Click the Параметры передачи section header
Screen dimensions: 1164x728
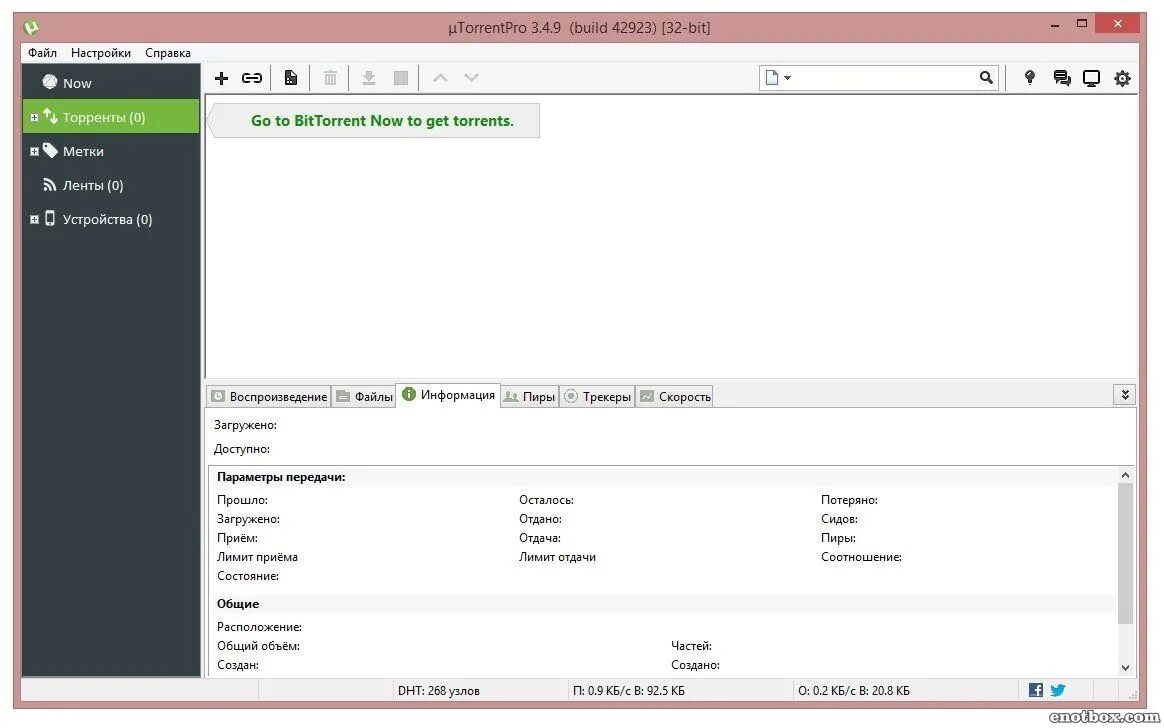281,477
